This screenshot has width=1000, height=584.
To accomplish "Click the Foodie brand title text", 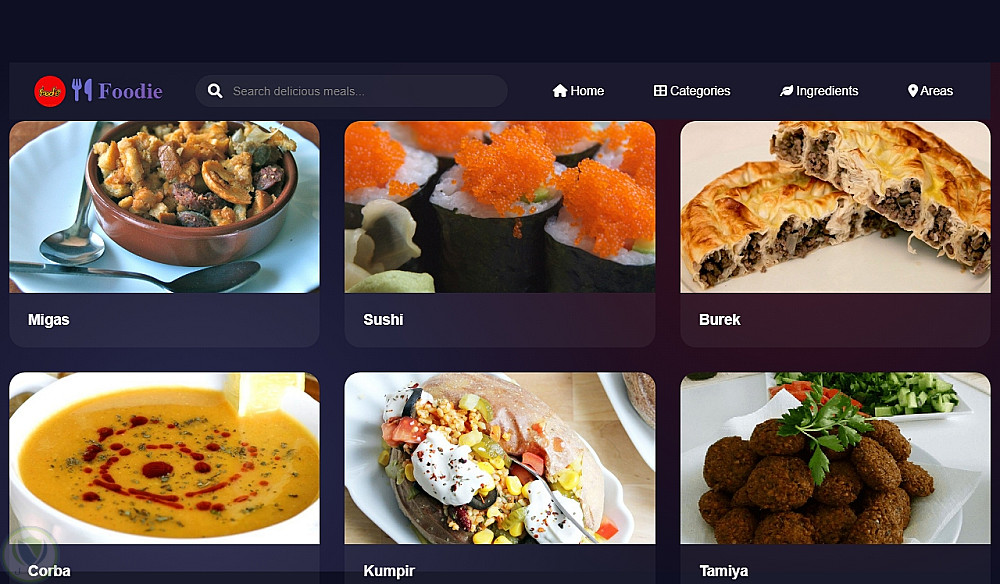I will coord(131,91).
